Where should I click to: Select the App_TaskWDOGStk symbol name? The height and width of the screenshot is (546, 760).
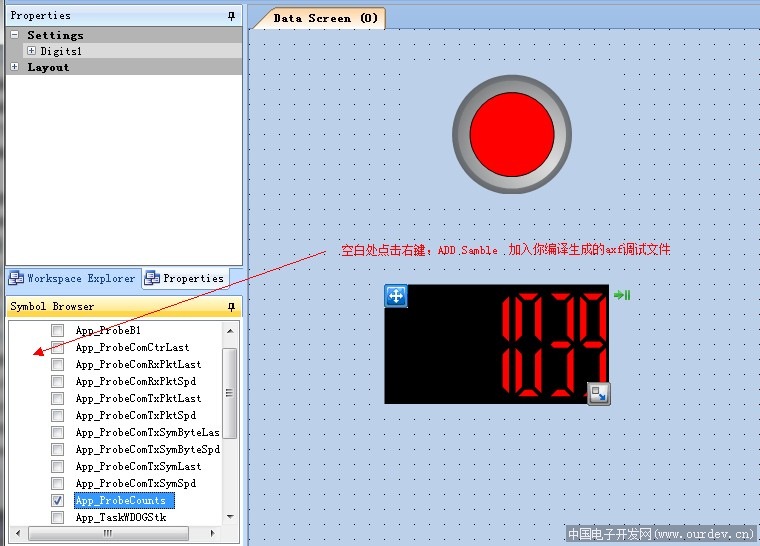pyautogui.click(x=121, y=517)
